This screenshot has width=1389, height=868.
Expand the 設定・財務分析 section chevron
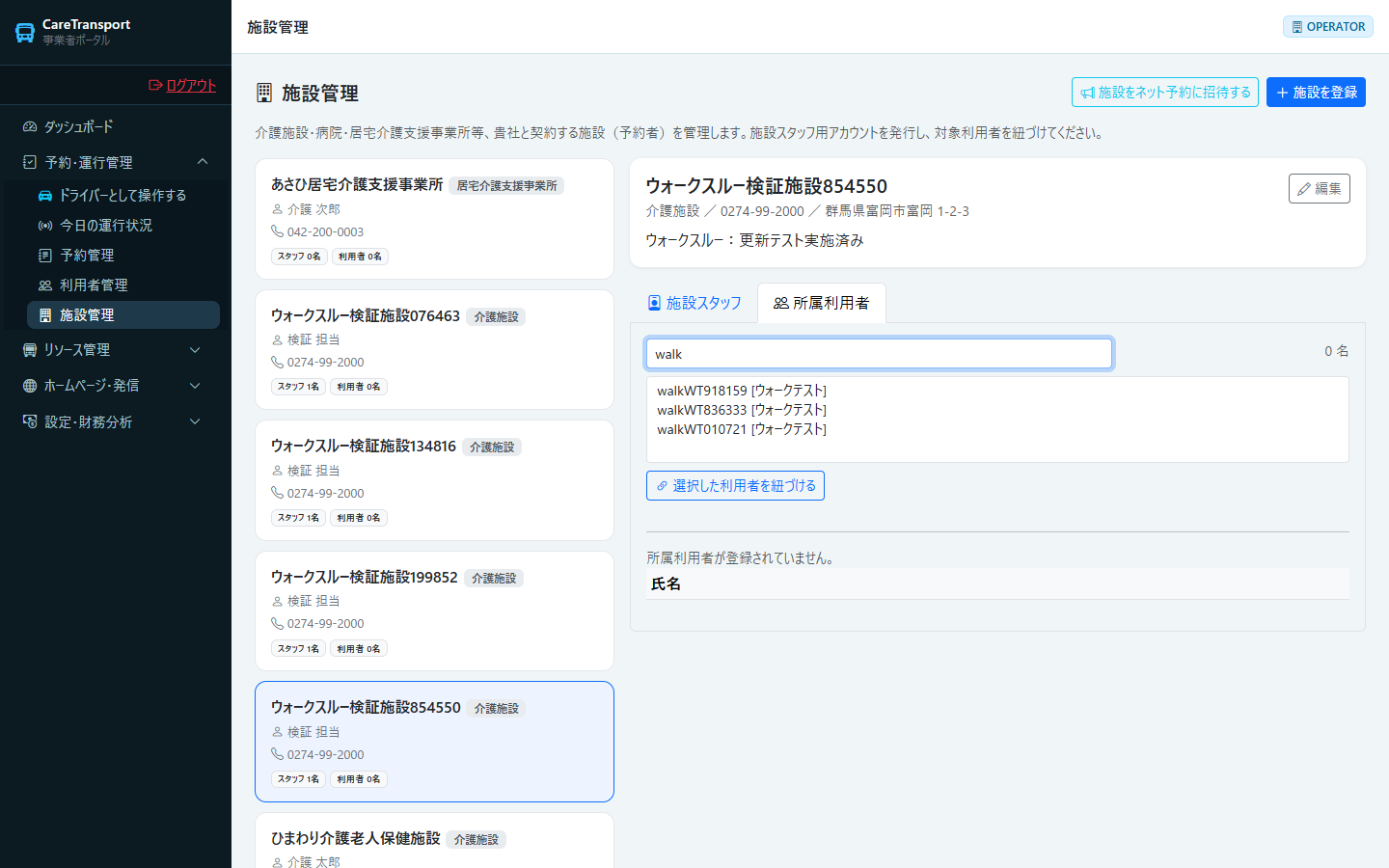195,421
